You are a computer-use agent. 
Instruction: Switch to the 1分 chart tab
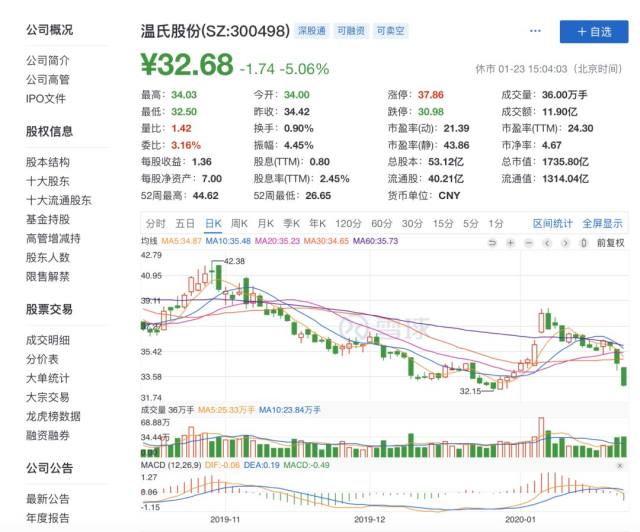pyautogui.click(x=496, y=223)
